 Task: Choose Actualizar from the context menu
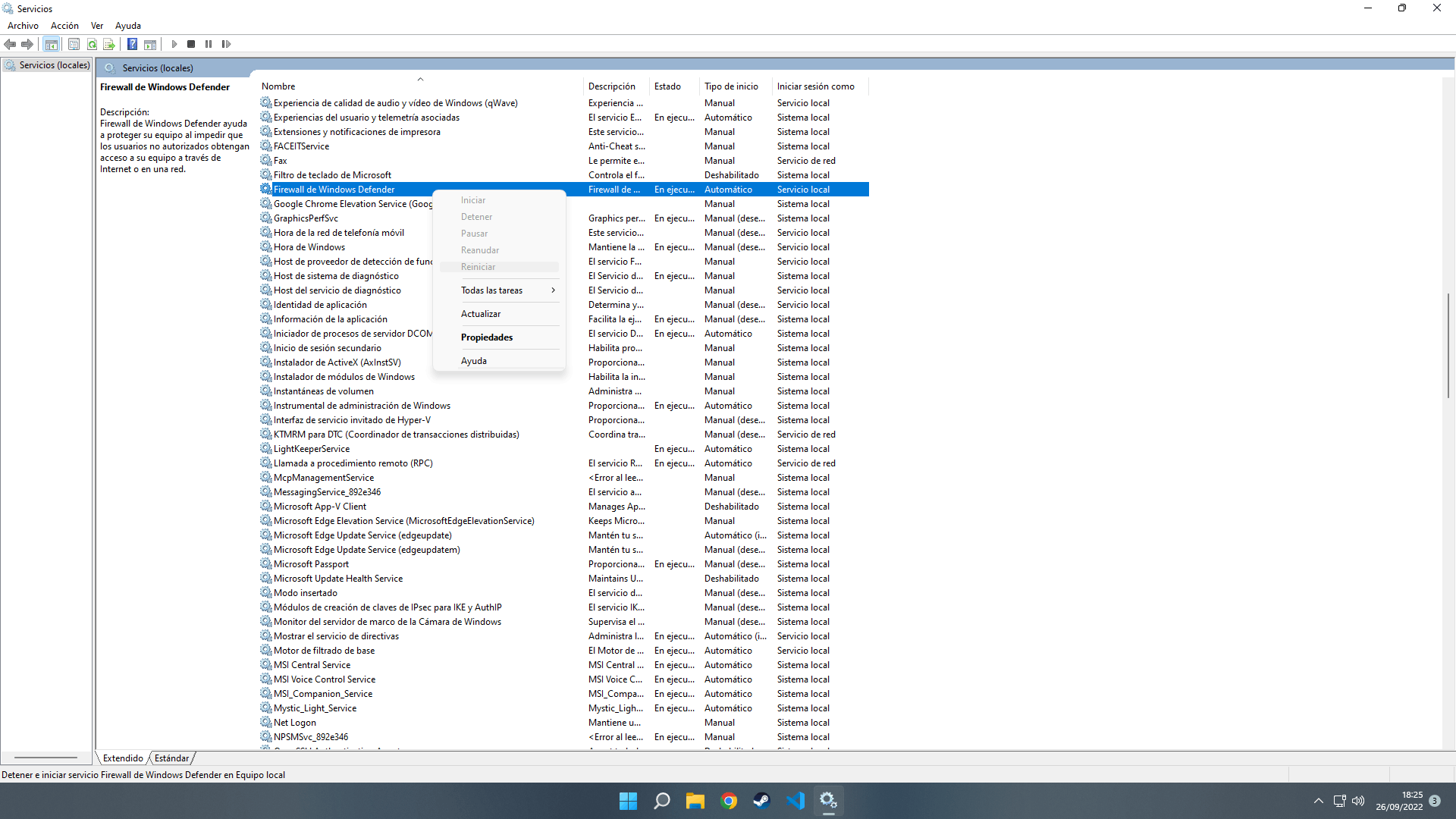(x=481, y=314)
